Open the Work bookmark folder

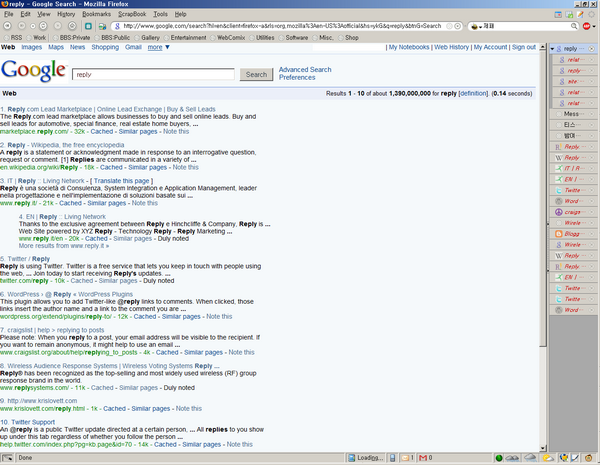point(36,38)
